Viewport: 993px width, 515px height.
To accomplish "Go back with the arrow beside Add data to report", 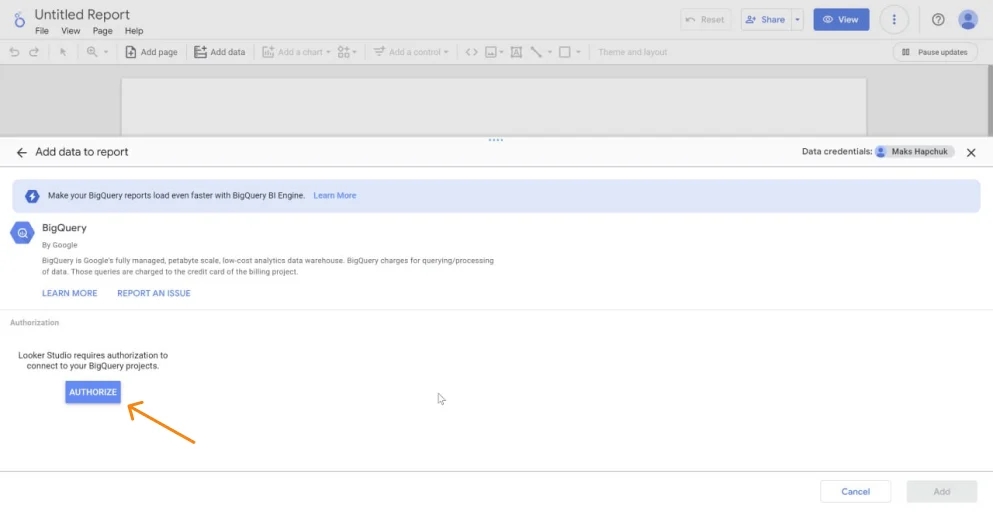I will pyautogui.click(x=22, y=152).
